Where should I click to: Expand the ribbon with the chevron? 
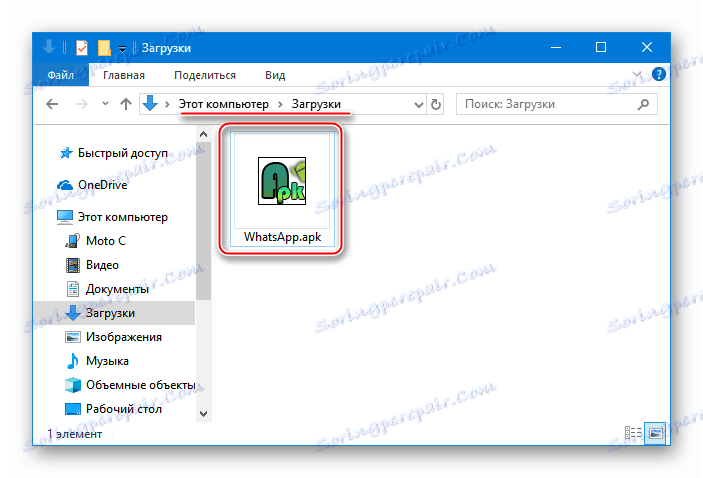click(x=637, y=74)
